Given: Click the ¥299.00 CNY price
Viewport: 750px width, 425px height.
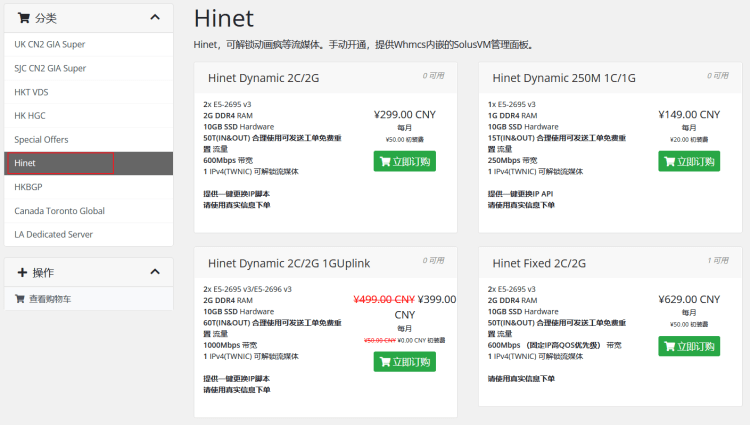Looking at the screenshot, I should (405, 115).
